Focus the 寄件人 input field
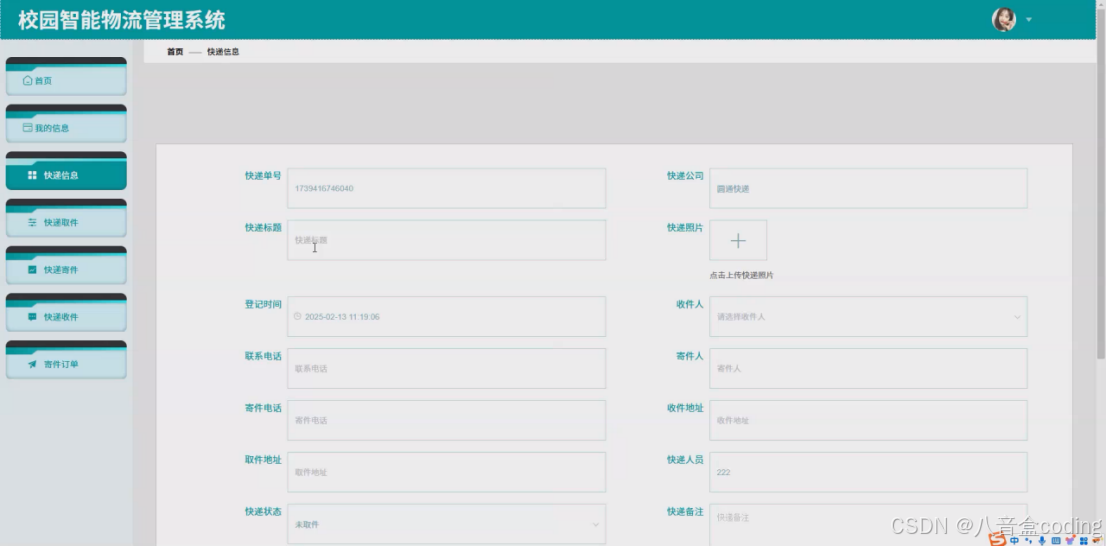The height and width of the screenshot is (546, 1106). click(x=868, y=368)
